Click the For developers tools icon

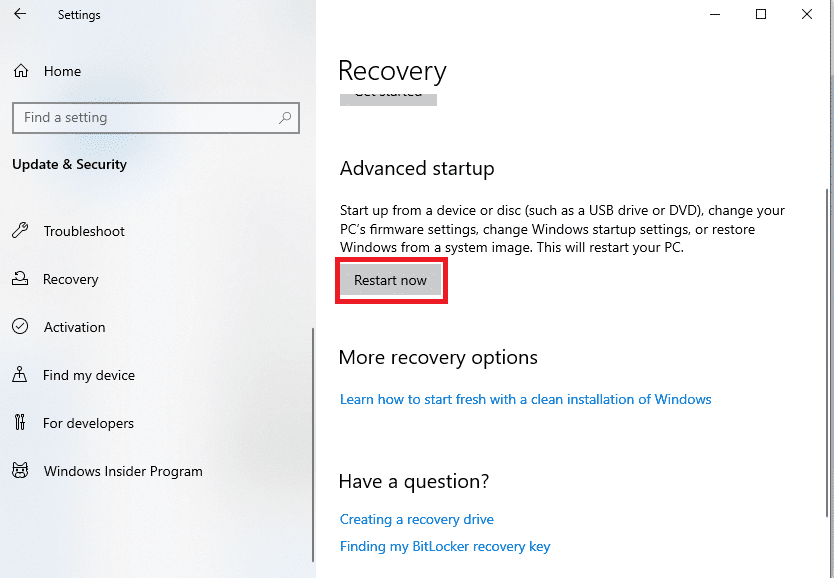click(20, 422)
